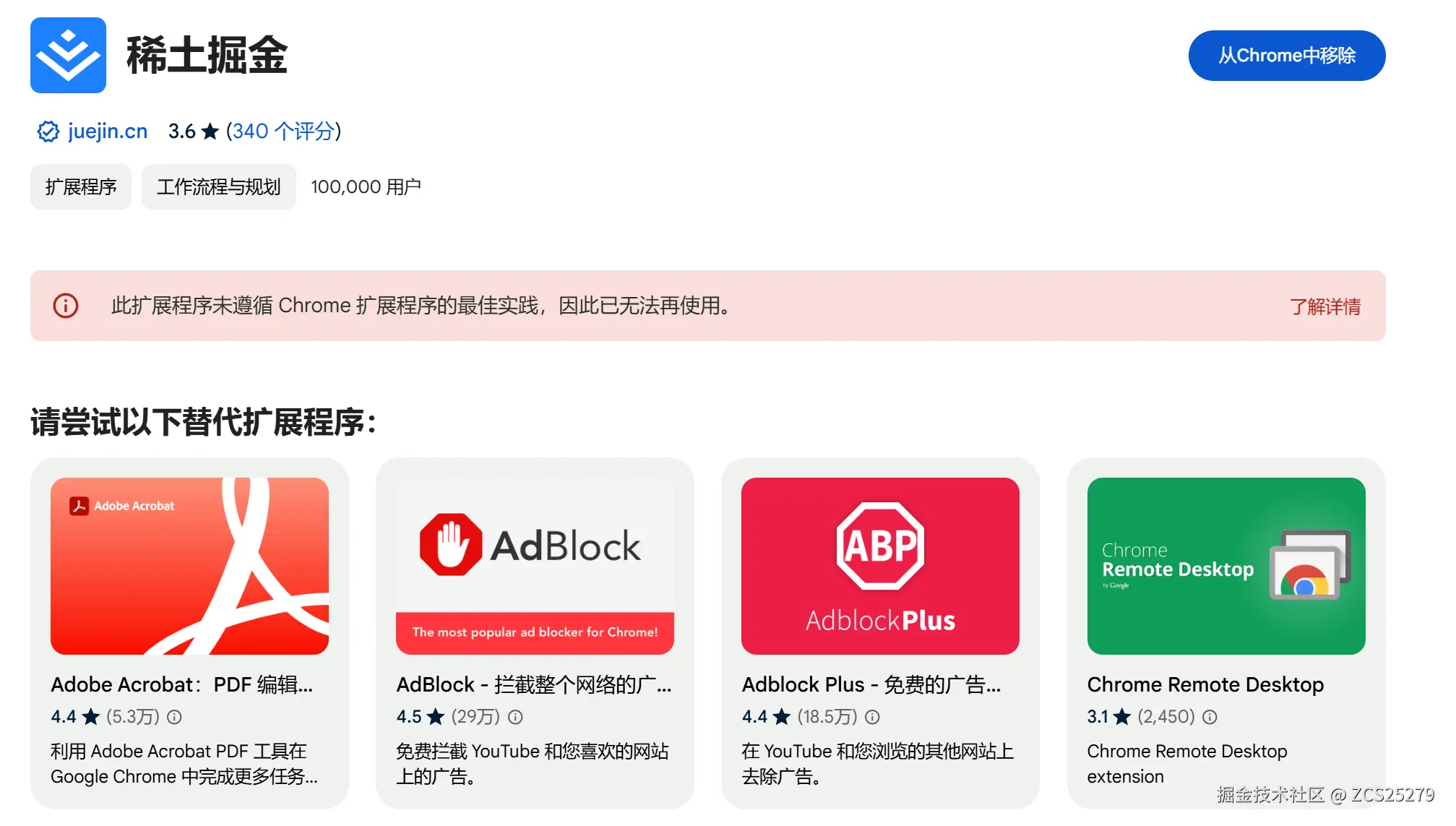Screen dimensions: 1456x826
Task: Select the 扩展程序 category chip
Action: pyautogui.click(x=81, y=187)
